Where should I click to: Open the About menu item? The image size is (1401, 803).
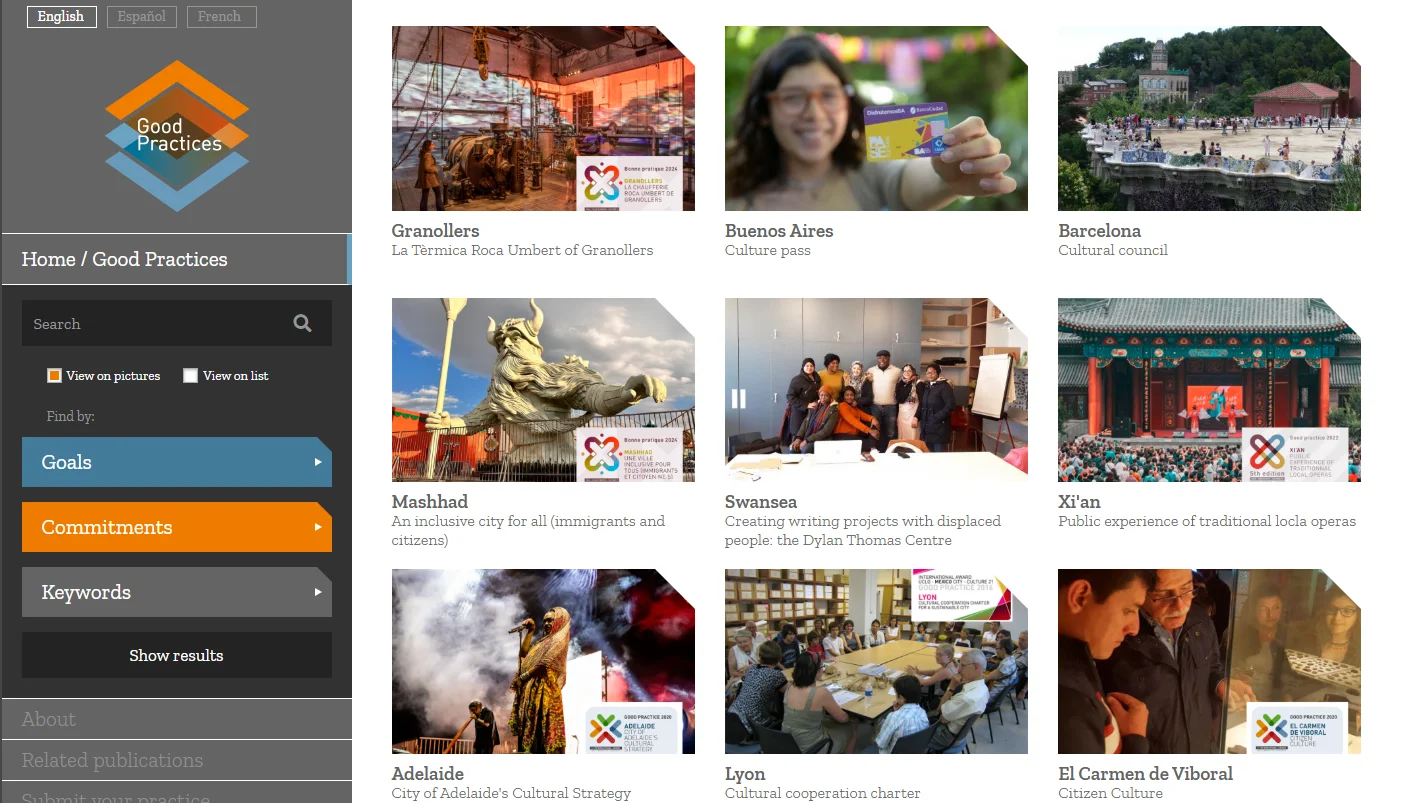[49, 719]
